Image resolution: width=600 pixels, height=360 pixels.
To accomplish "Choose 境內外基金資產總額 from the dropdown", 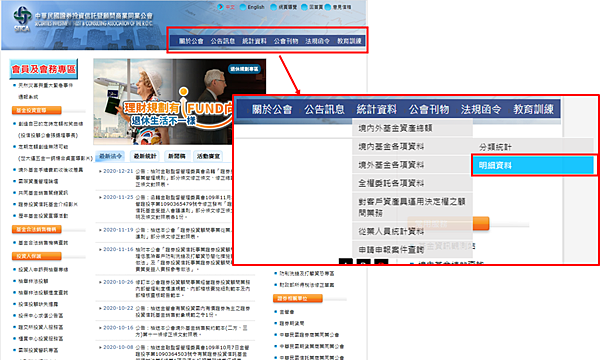I will (x=412, y=128).
